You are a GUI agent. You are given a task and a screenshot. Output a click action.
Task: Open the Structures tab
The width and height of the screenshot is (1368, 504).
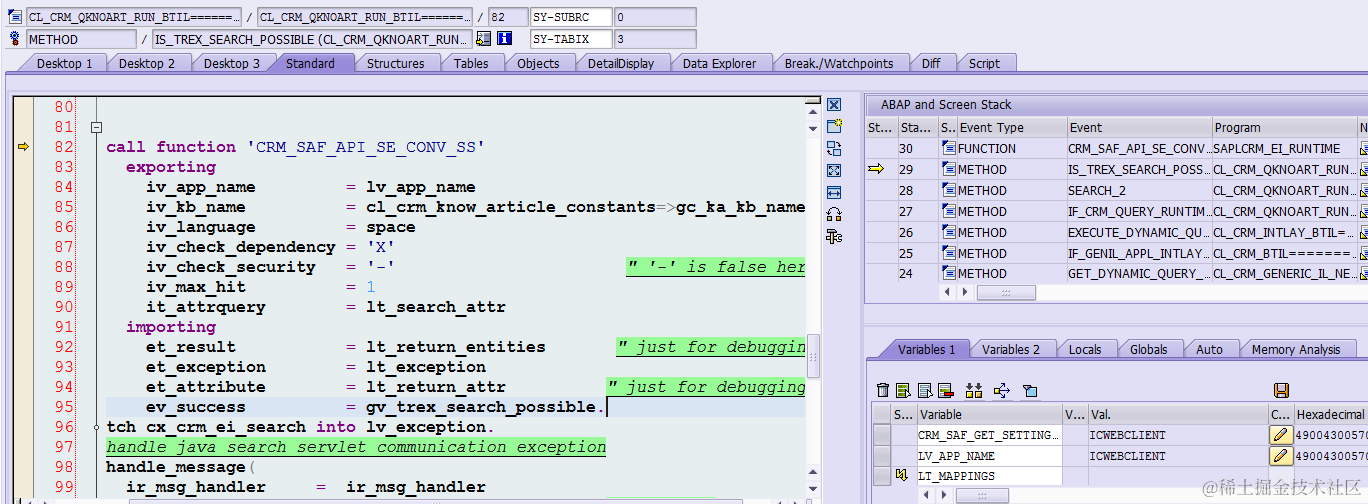click(396, 63)
